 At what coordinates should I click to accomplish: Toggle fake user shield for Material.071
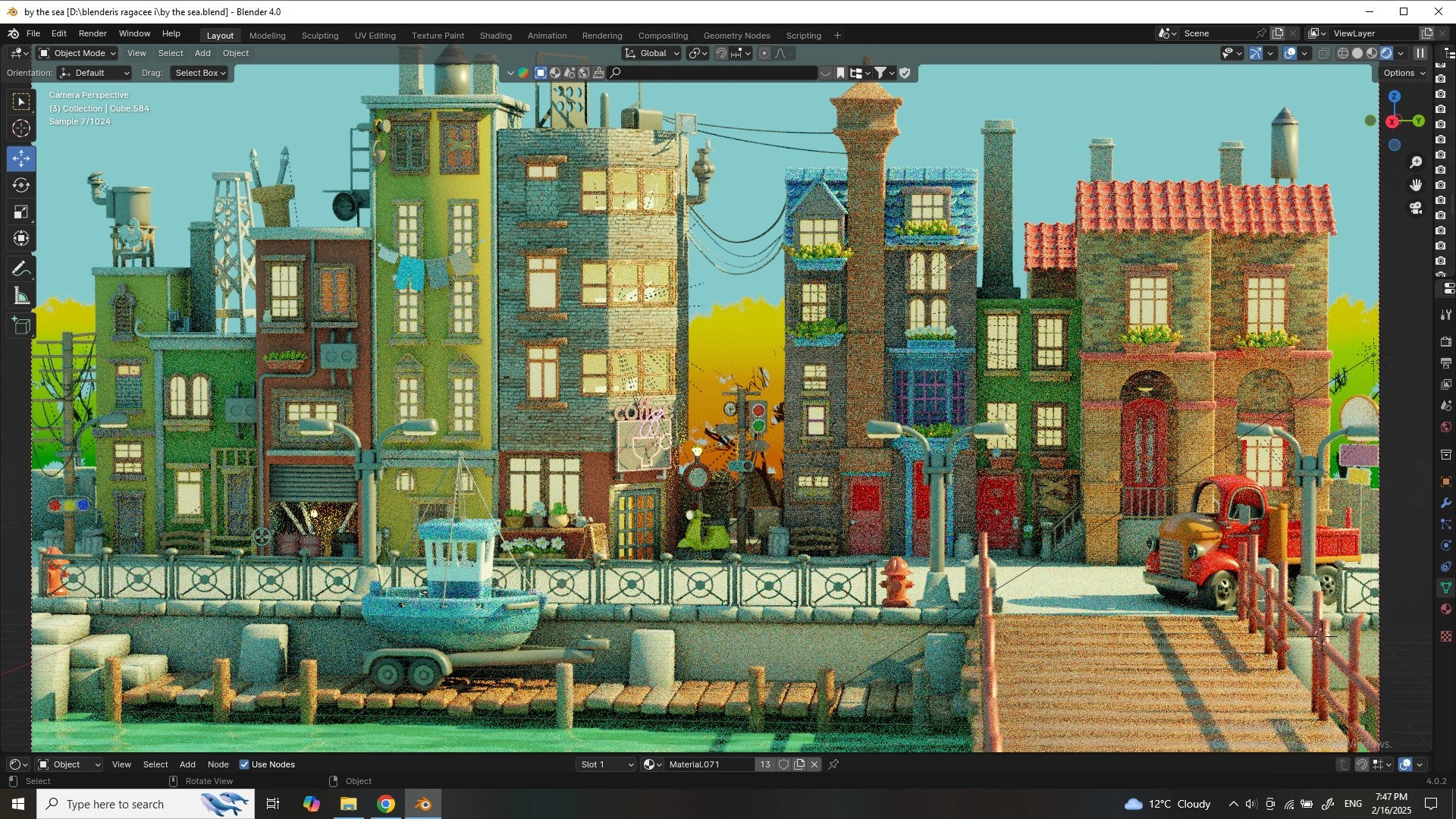[x=784, y=764]
